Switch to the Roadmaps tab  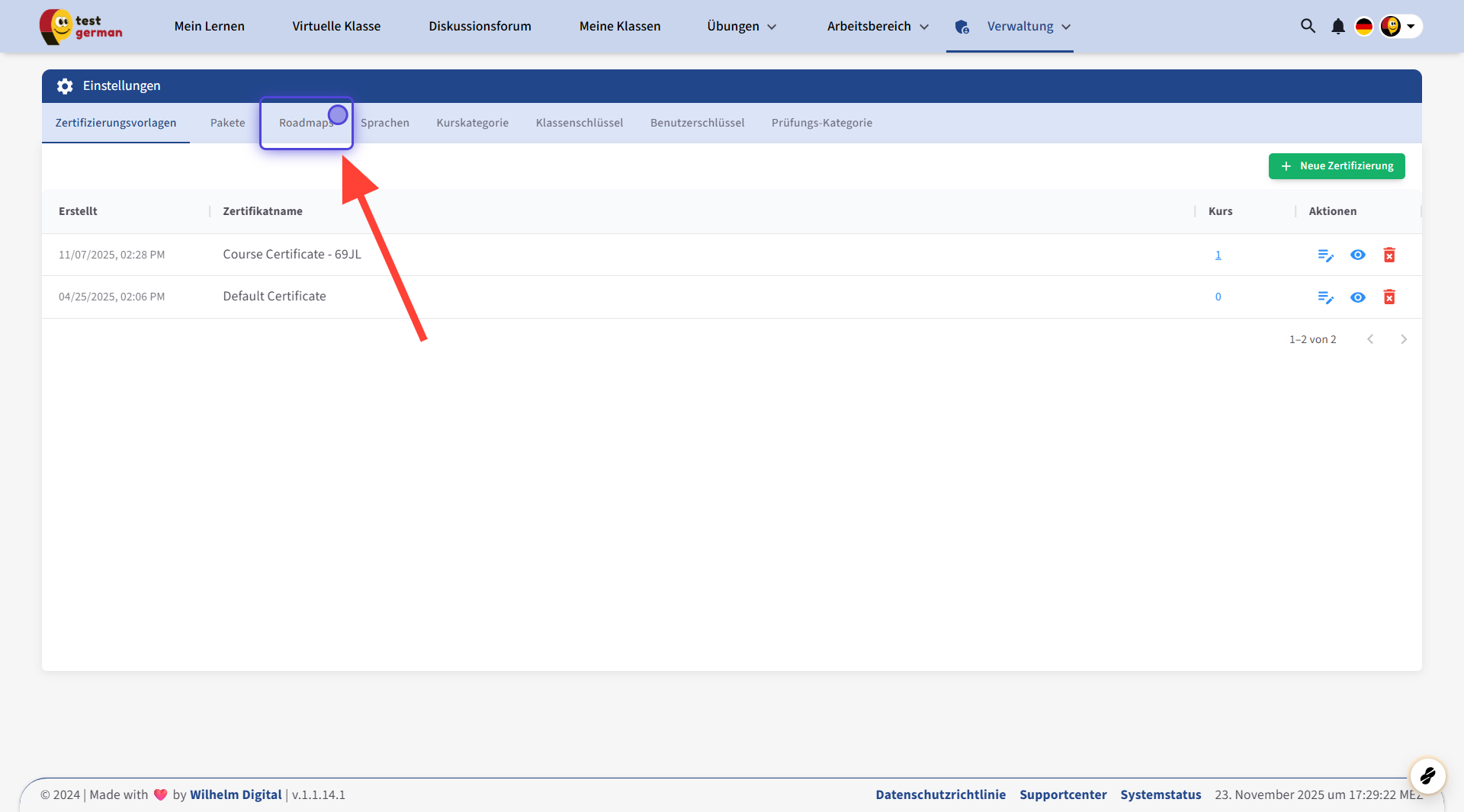pos(306,123)
